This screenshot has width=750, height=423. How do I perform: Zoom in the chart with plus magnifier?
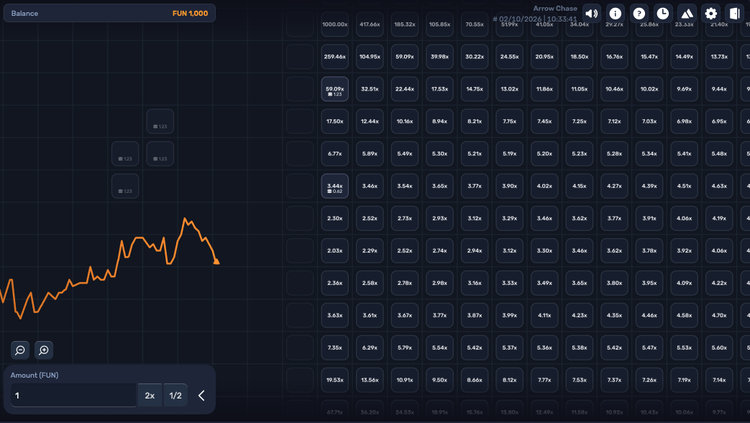pyautogui.click(x=44, y=350)
